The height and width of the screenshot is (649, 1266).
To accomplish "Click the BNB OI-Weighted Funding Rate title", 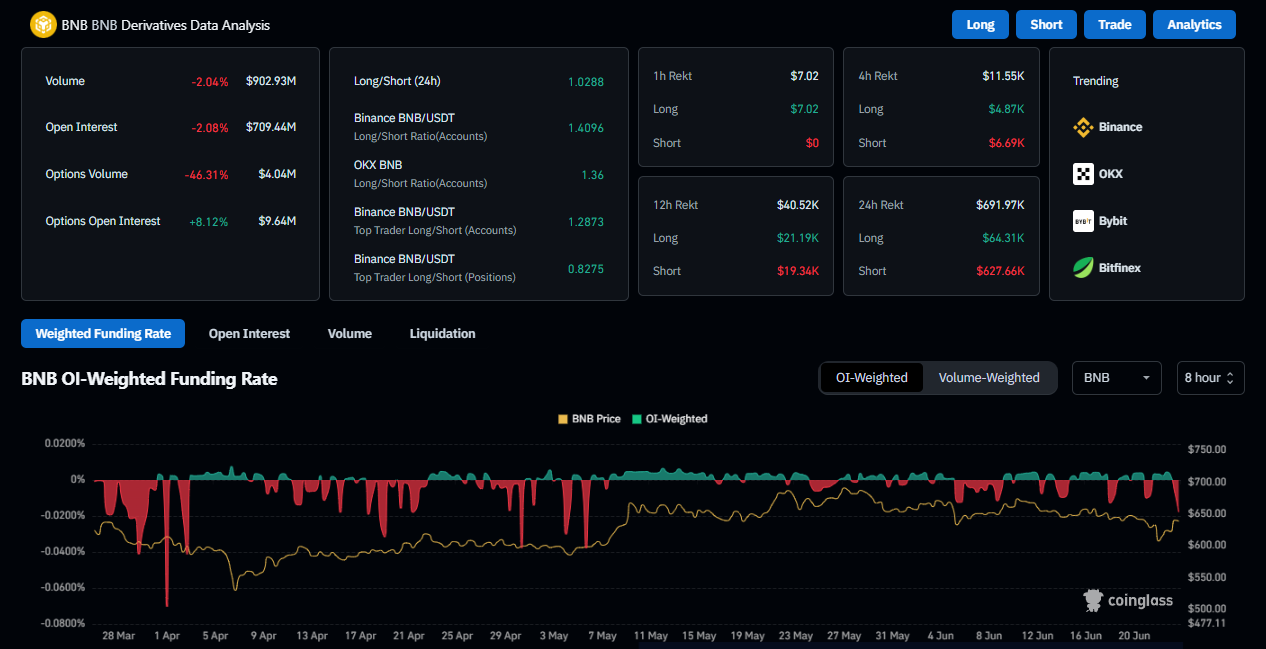I will pyautogui.click(x=149, y=379).
